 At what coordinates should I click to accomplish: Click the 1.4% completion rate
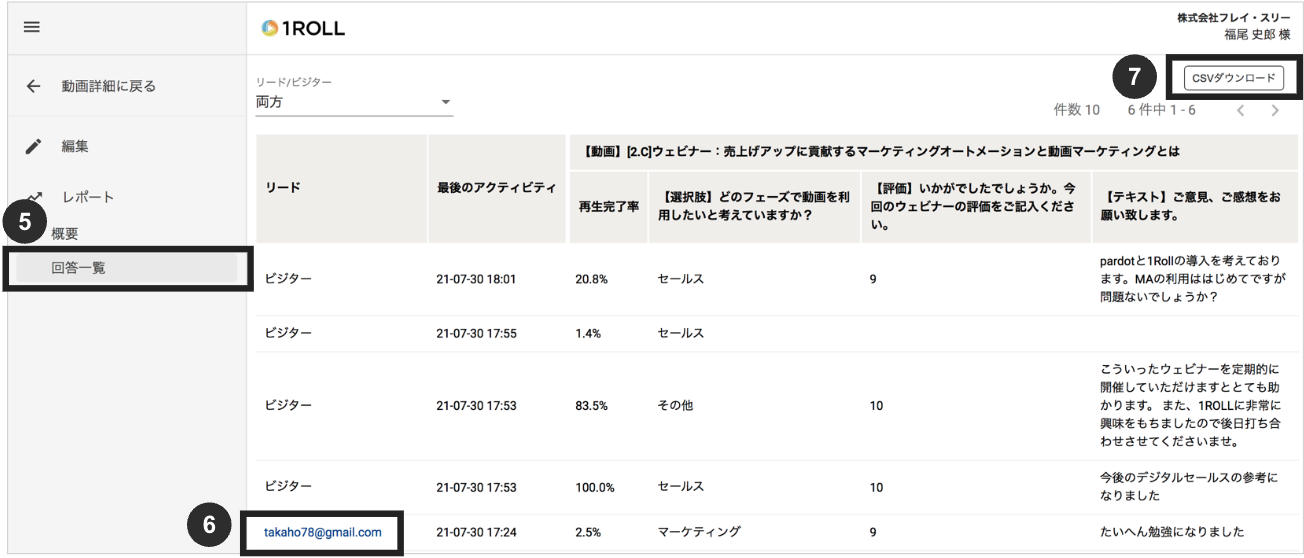pyautogui.click(x=588, y=333)
